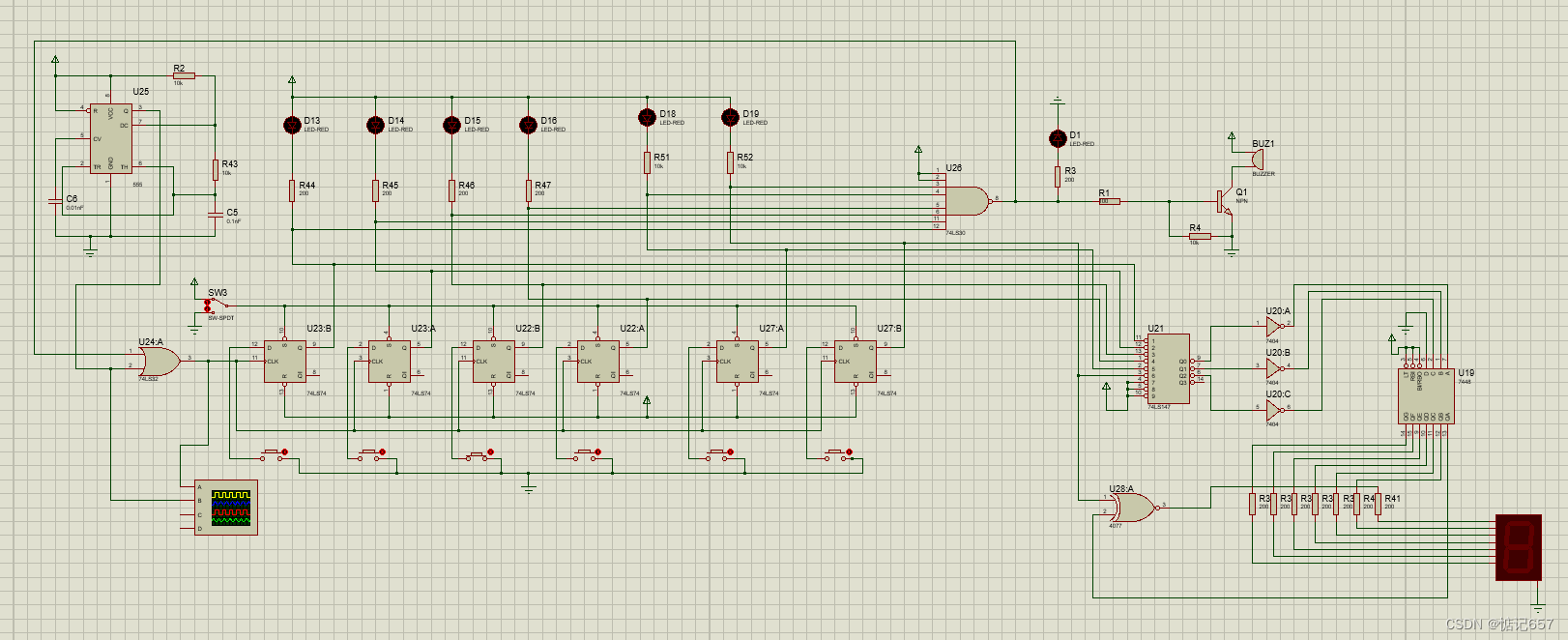Viewport: 1568px width, 640px height.
Task: Select resistor R1 at transistor base
Action: 1109,201
